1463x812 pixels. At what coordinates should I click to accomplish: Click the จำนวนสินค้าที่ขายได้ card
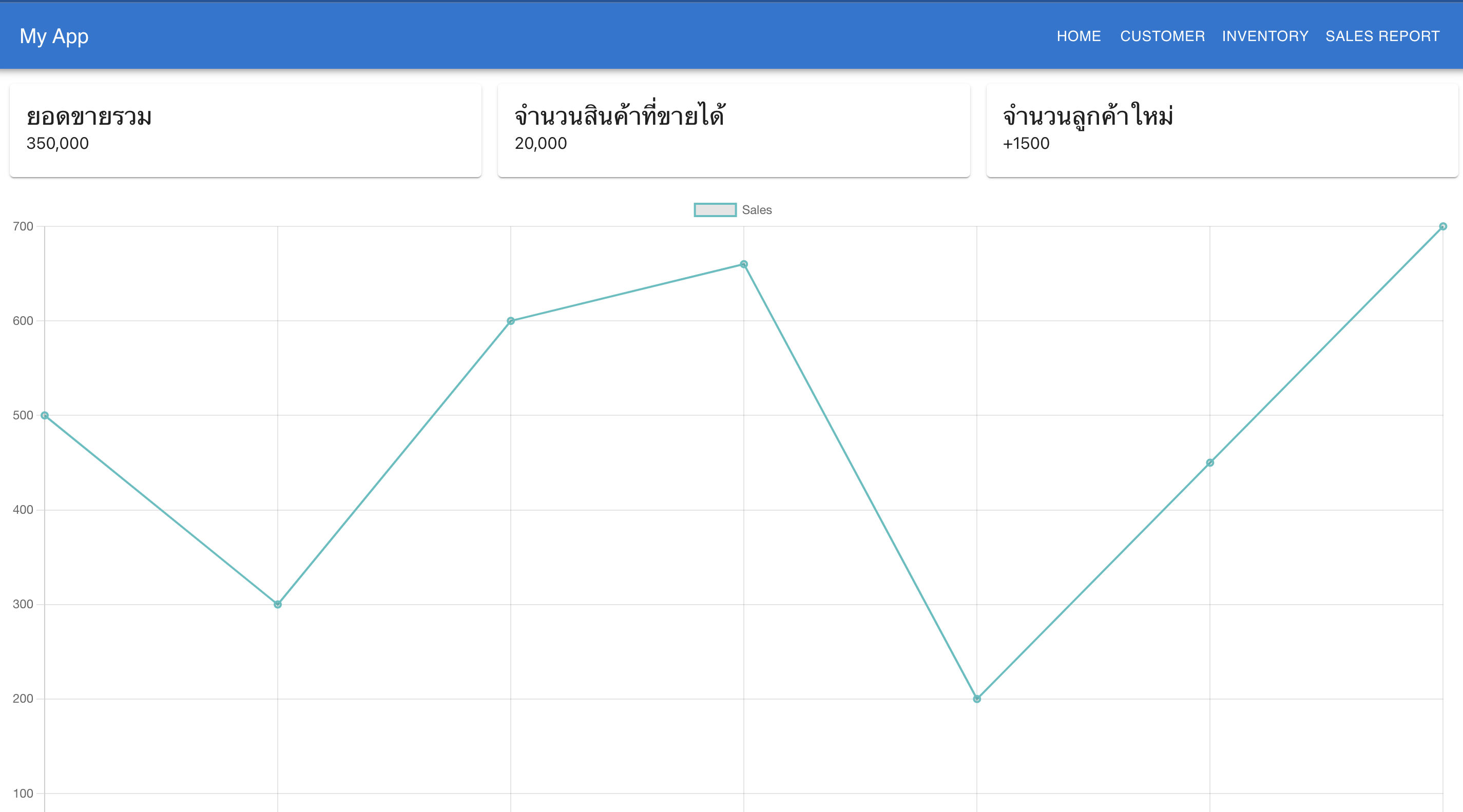tap(731, 130)
